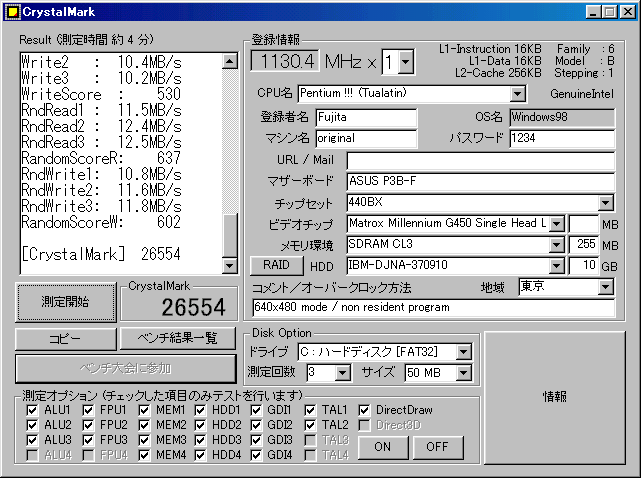Click the empty URL / Mail field
Viewport: 641px width, 478px height.
click(481, 161)
